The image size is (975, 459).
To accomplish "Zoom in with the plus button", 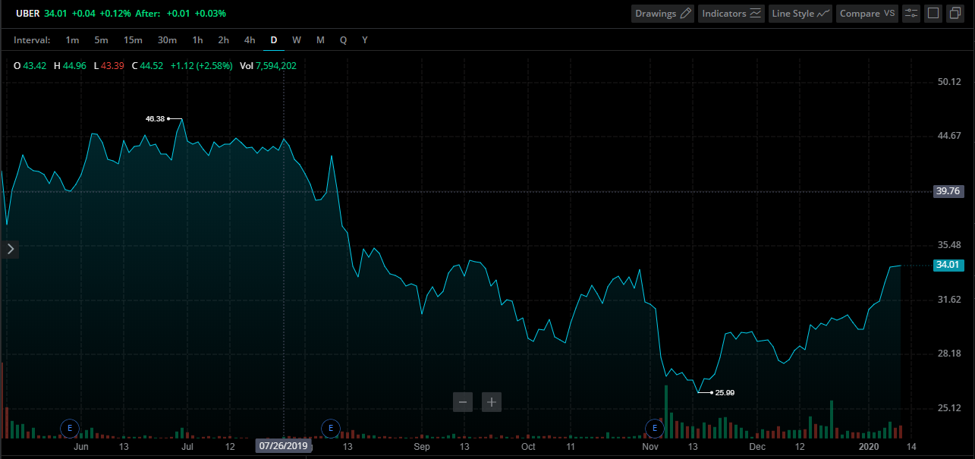I will pos(491,402).
